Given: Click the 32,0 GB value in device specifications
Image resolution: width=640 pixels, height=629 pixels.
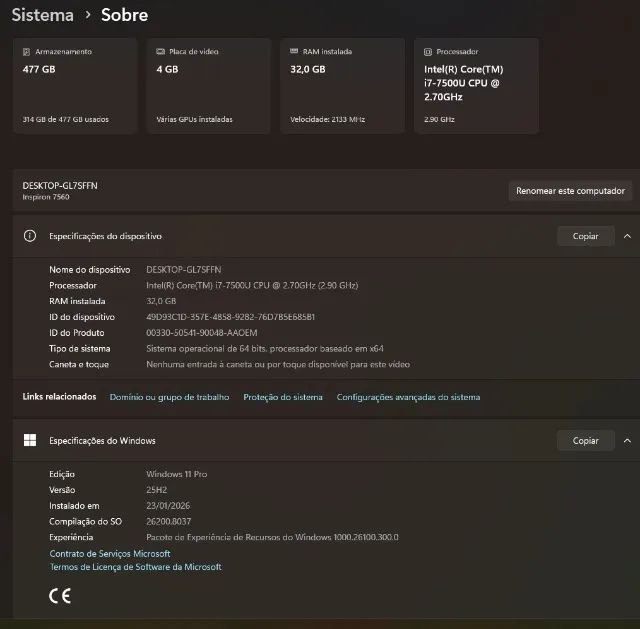Looking at the screenshot, I should (x=161, y=301).
